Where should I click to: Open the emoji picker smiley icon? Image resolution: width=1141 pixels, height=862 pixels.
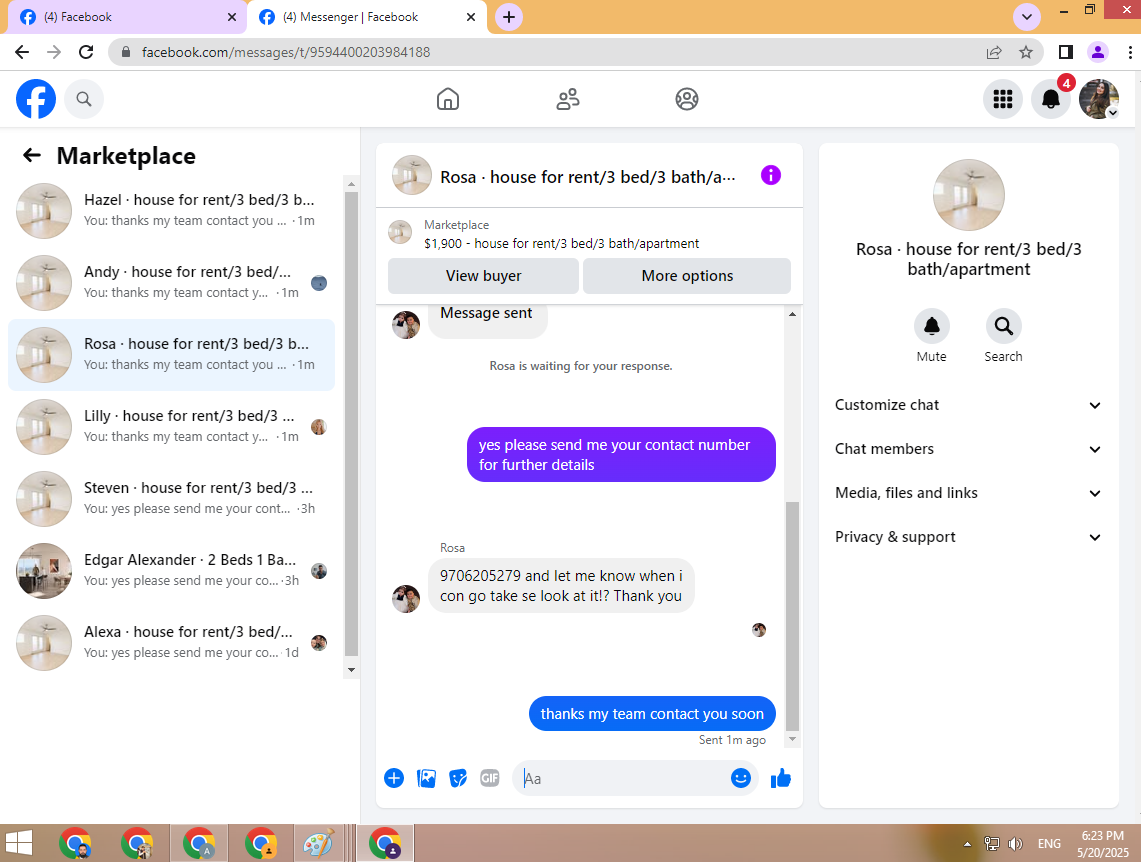tap(741, 778)
